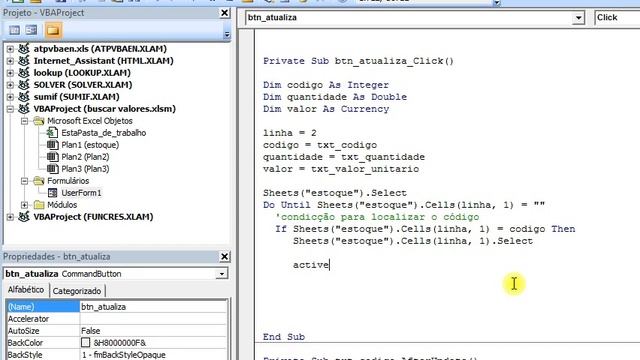The width and height of the screenshot is (640, 360).
Task: Toggle Folders icon in Project panel
Action: pyautogui.click(x=53, y=30)
